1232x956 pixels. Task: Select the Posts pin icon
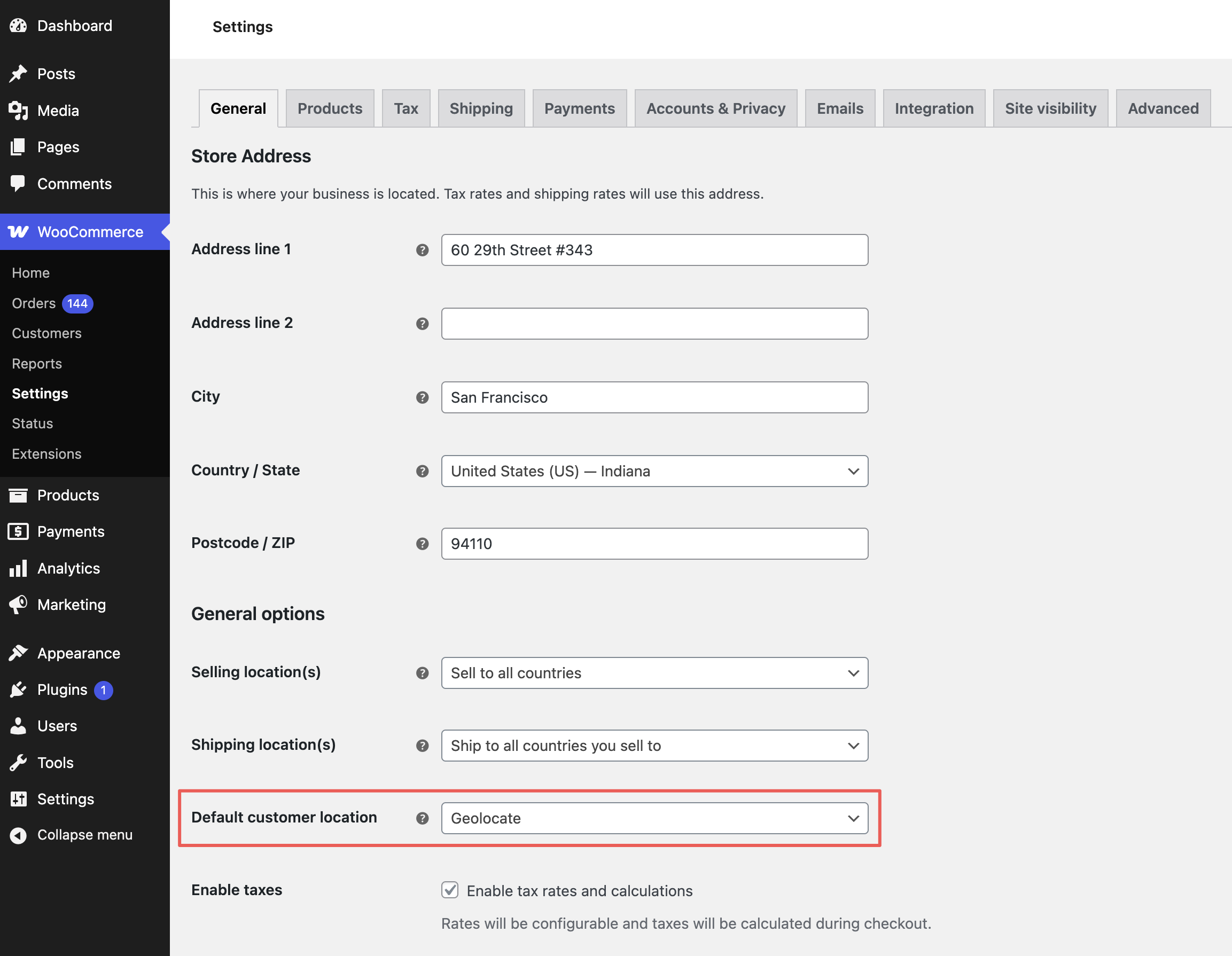pos(19,73)
